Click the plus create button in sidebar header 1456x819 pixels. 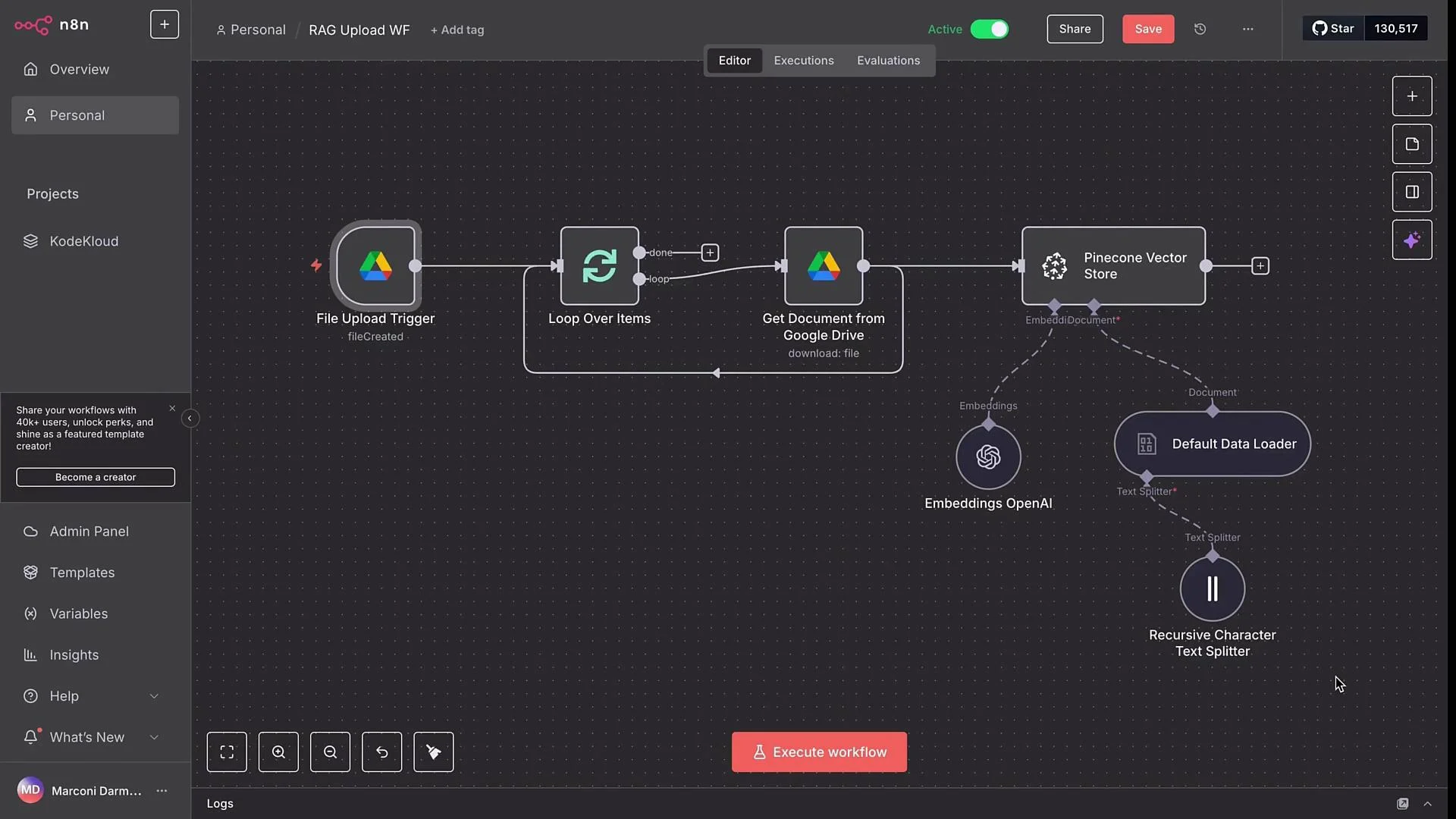tap(165, 24)
